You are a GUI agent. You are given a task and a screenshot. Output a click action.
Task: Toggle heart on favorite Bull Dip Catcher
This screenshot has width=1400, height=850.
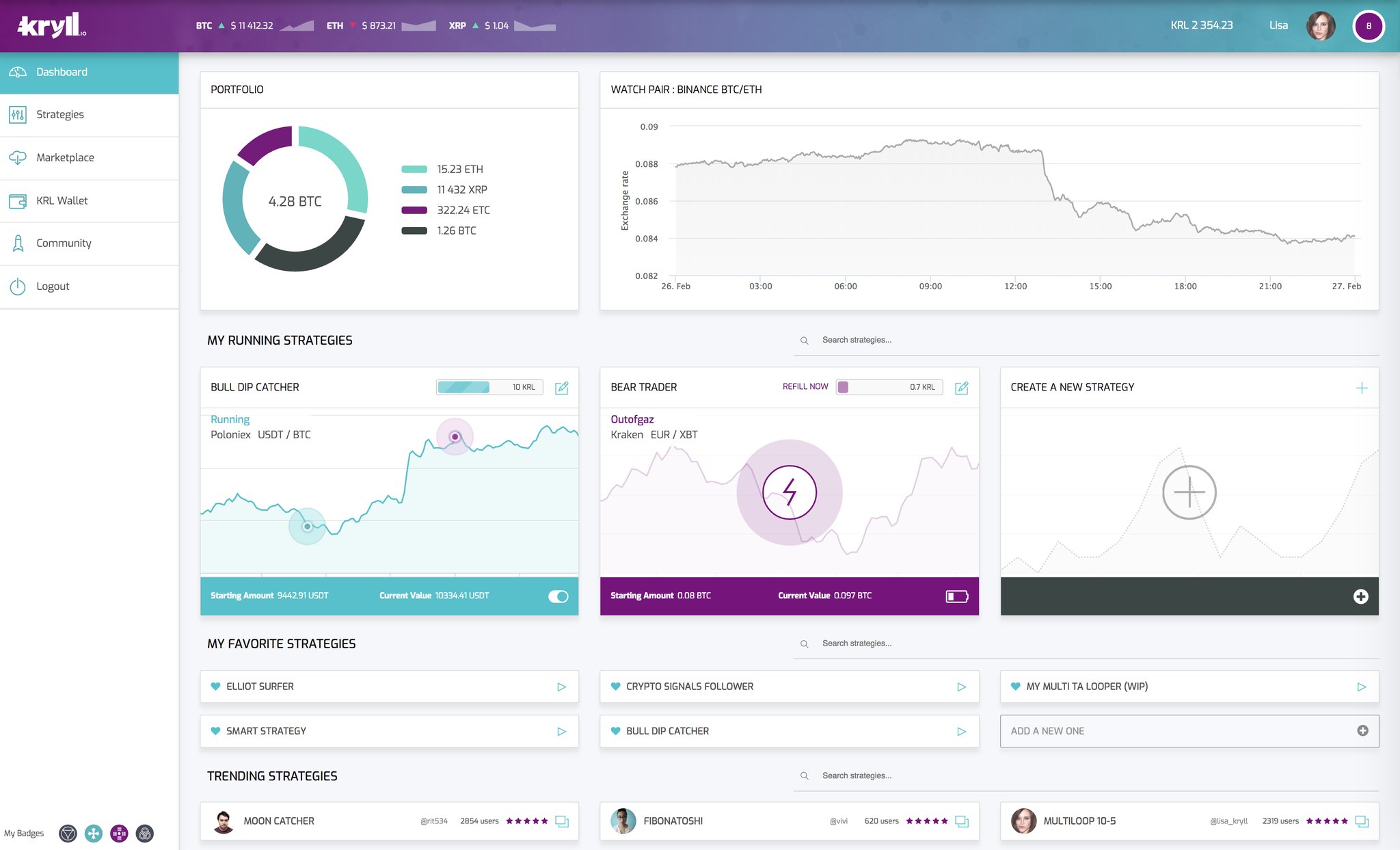pos(615,731)
